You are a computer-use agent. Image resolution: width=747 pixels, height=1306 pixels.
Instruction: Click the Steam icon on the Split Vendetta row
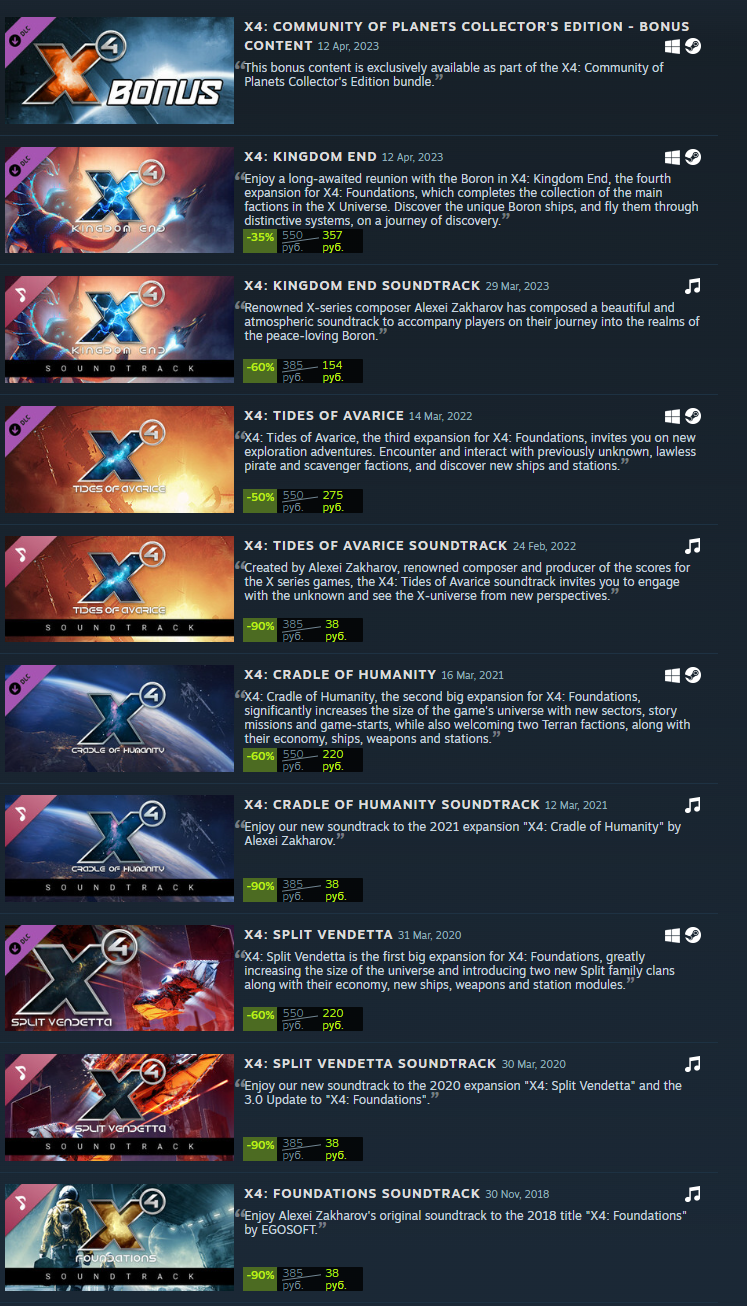(693, 935)
